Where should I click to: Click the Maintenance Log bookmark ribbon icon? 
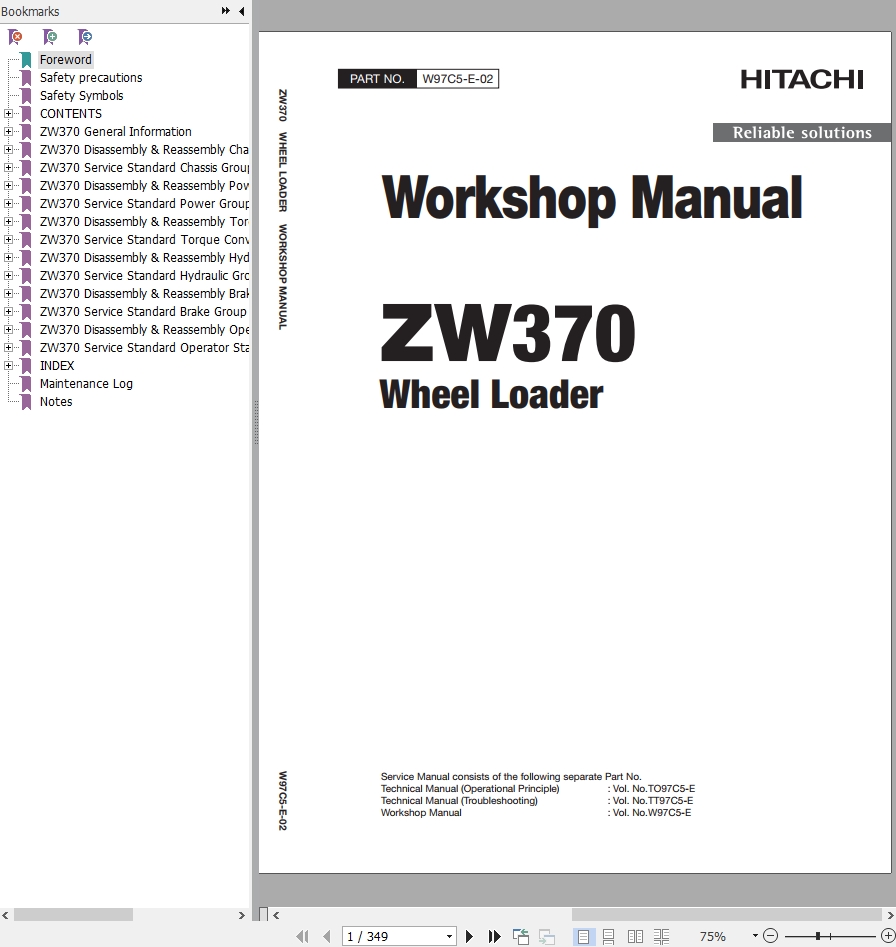[x=26, y=384]
